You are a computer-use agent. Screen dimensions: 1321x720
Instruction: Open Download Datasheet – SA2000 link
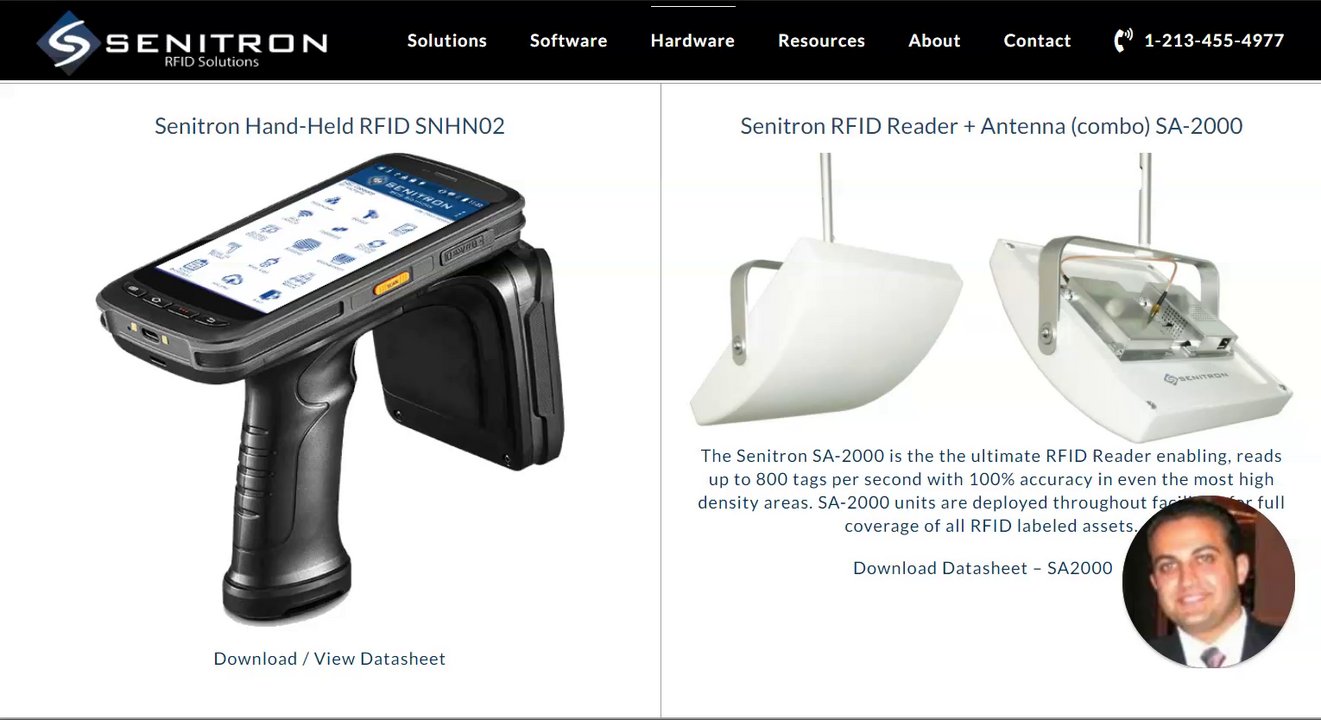983,568
